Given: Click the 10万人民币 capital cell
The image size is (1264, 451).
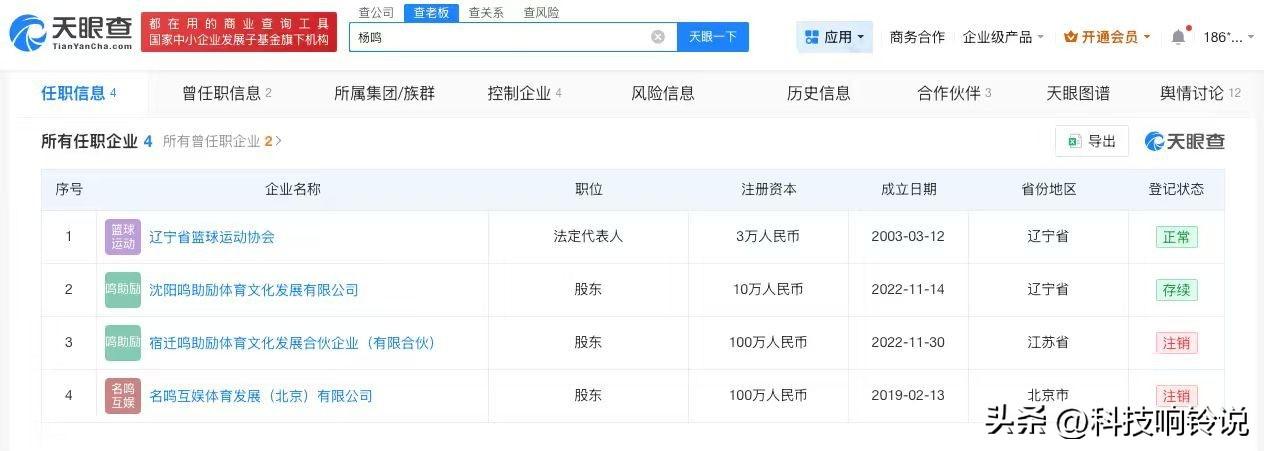Looking at the screenshot, I should pyautogui.click(x=768, y=290).
